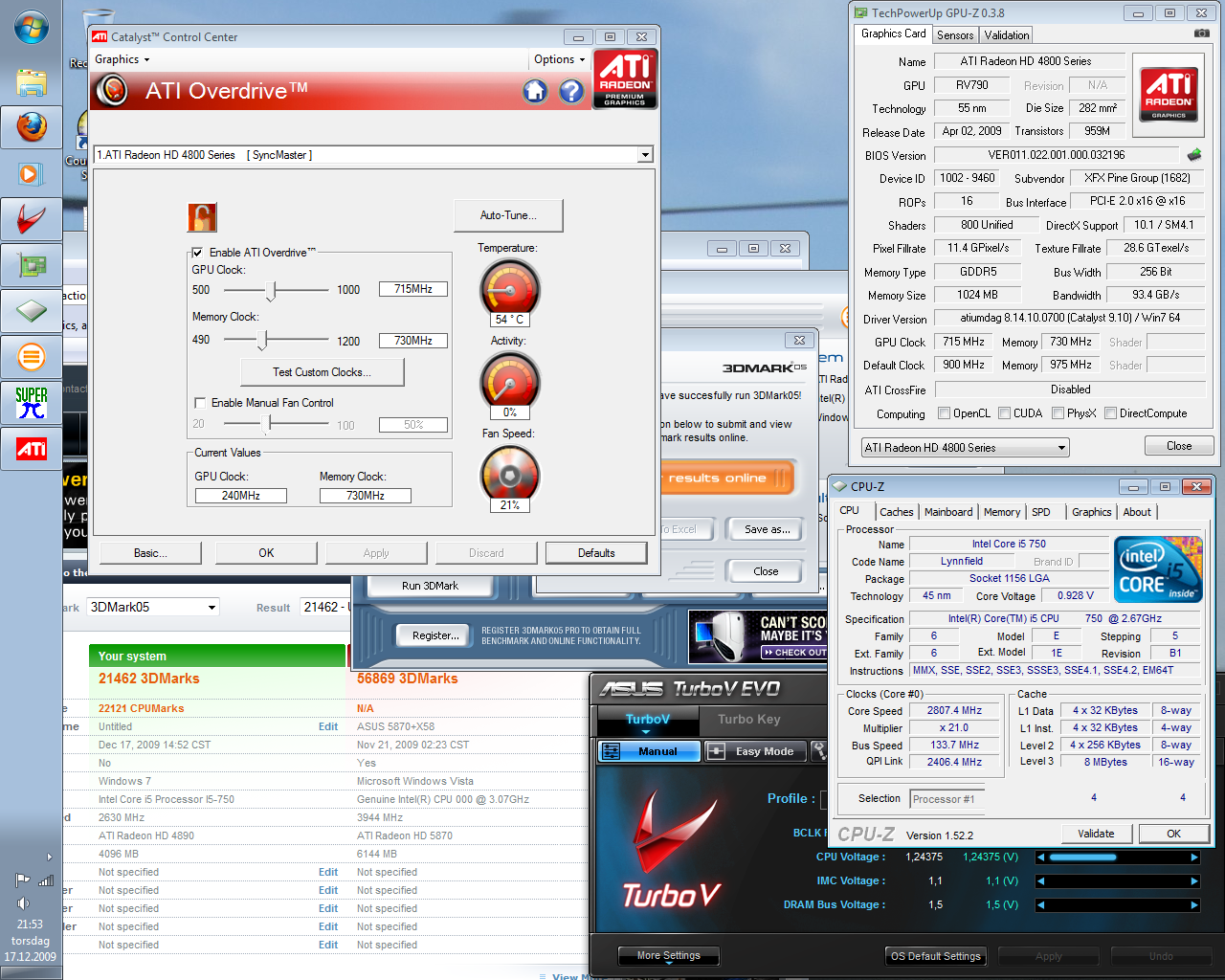Open the CPU-Z Caches tab
The image size is (1225, 980).
click(897, 512)
